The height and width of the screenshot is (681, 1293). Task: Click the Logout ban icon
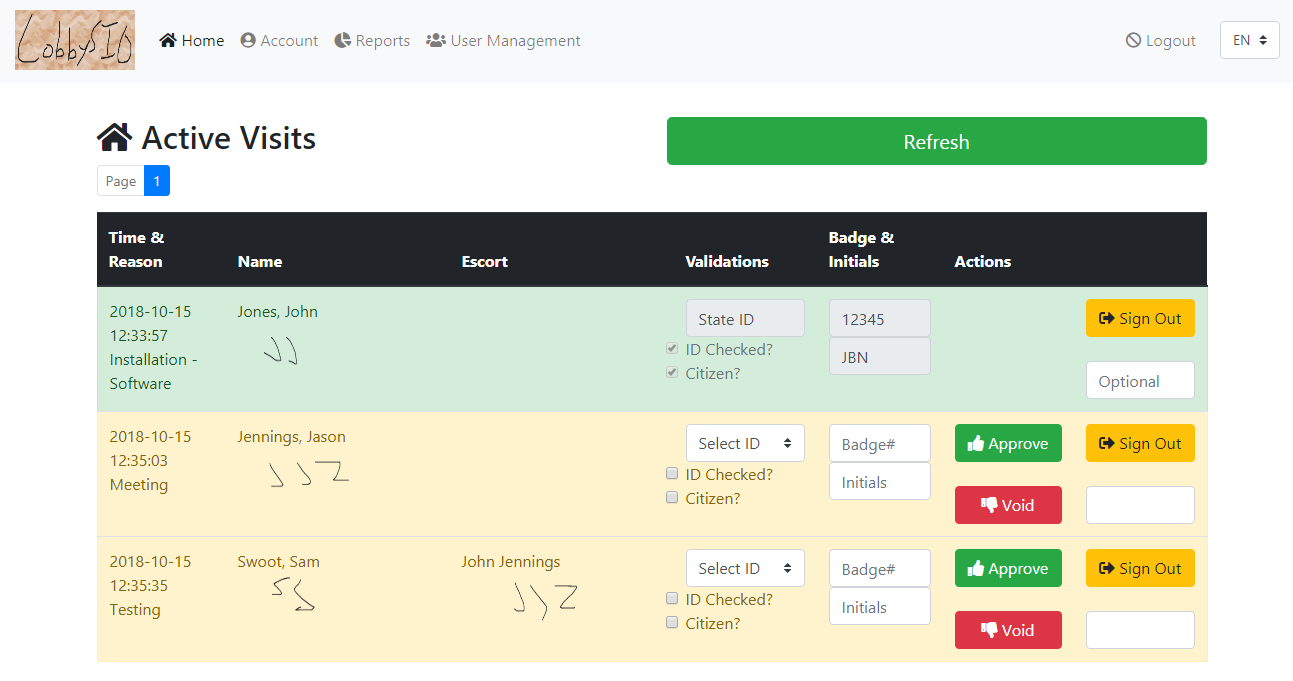[x=1133, y=40]
